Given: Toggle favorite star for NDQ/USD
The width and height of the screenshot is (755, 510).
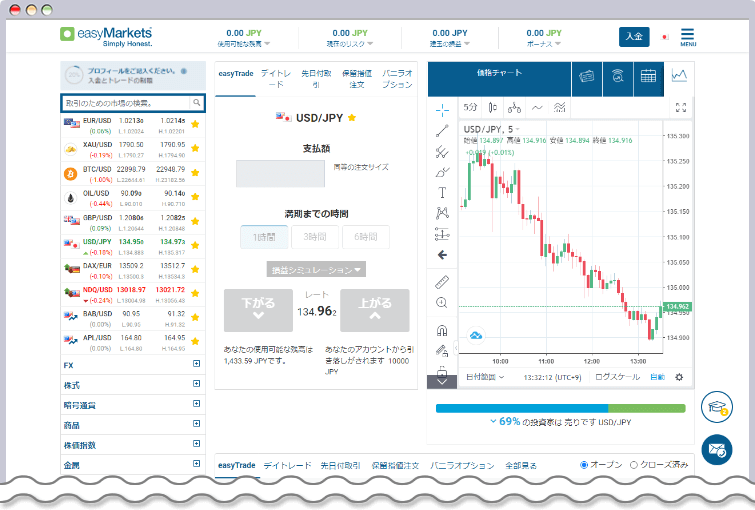Looking at the screenshot, I should (195, 293).
